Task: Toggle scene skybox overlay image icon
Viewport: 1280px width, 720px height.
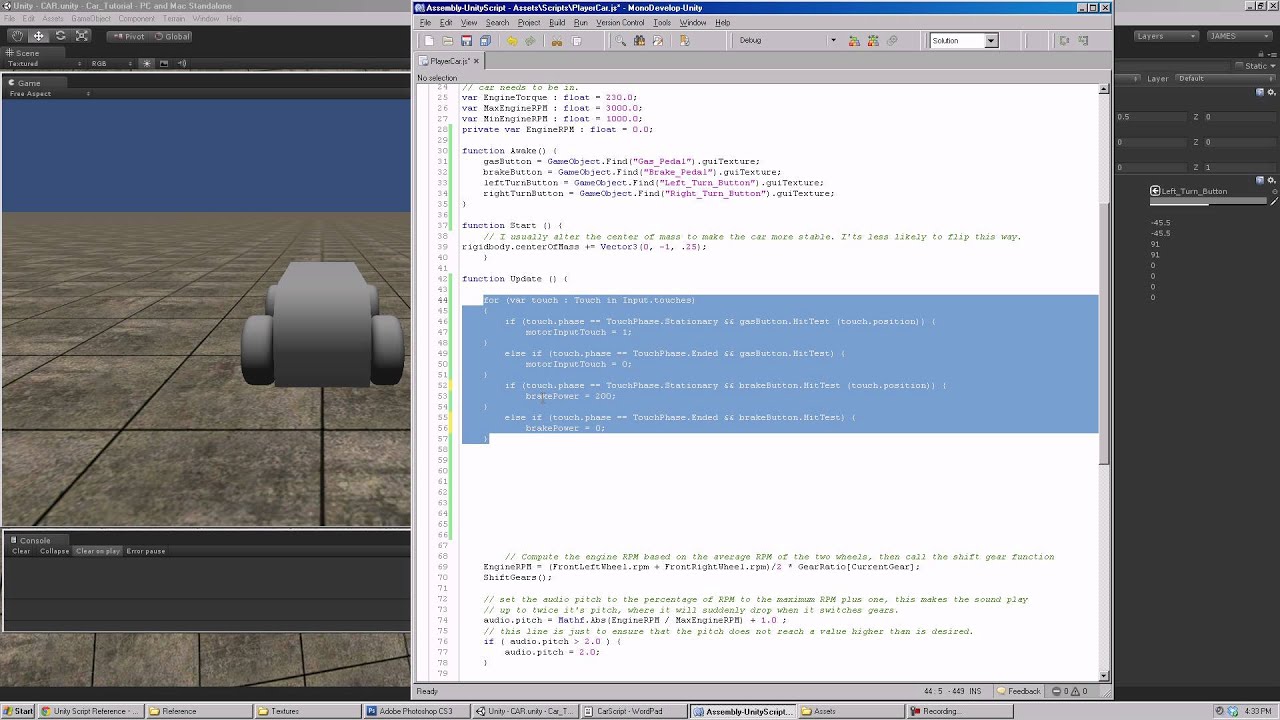Action: click(165, 63)
